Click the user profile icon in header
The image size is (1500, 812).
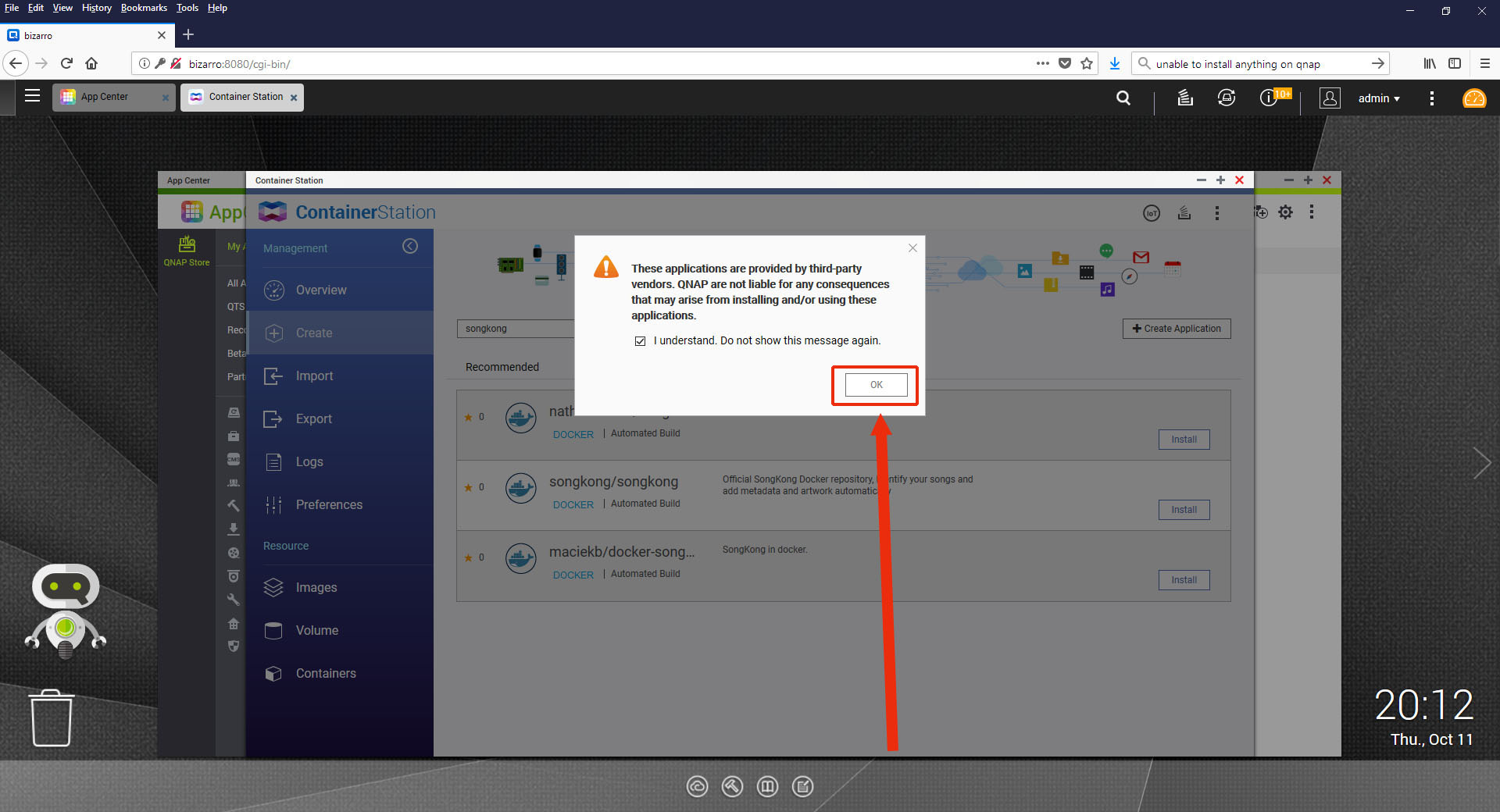1330,98
